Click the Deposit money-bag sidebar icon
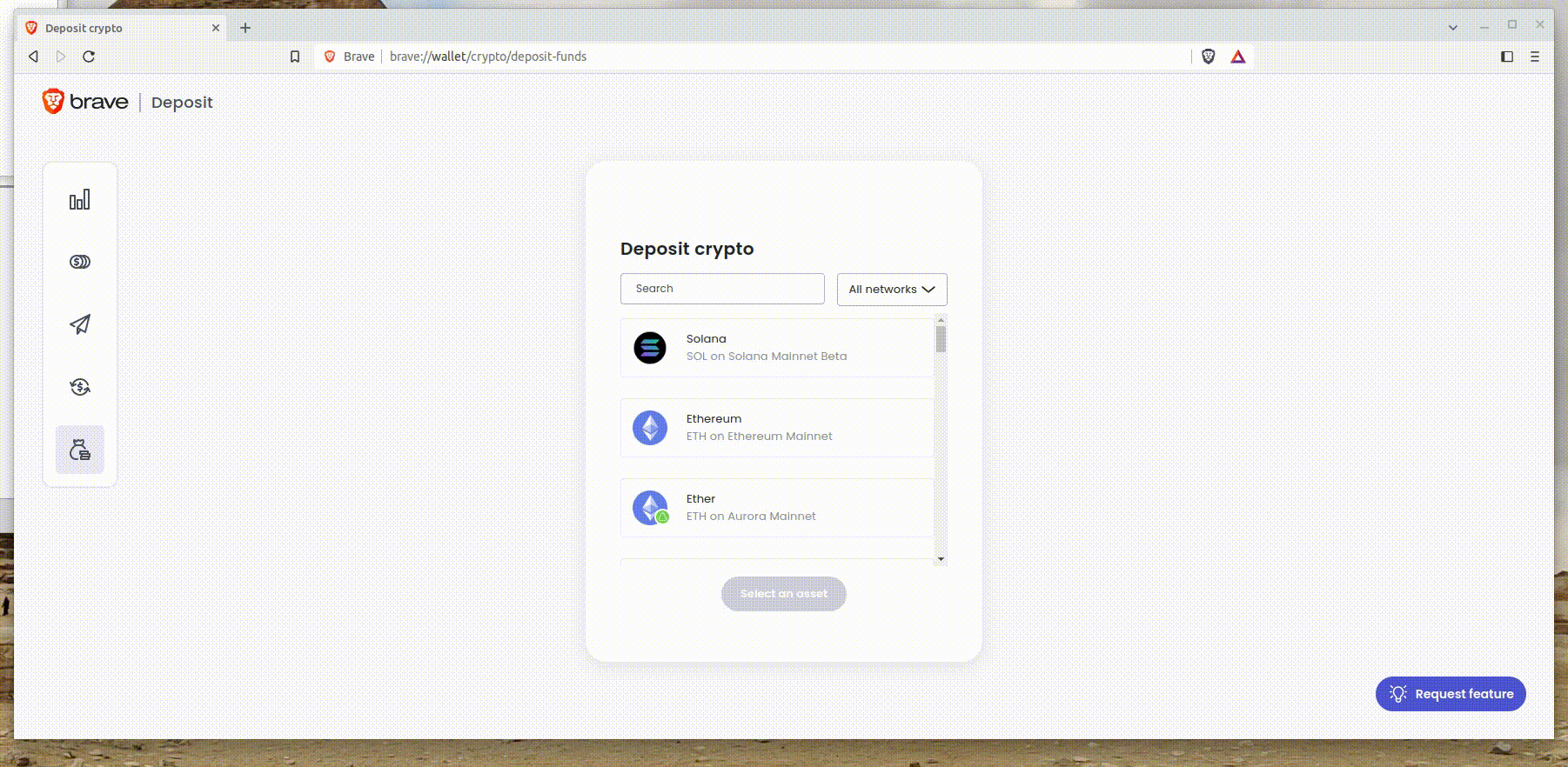This screenshot has width=1568, height=767. tap(79, 450)
